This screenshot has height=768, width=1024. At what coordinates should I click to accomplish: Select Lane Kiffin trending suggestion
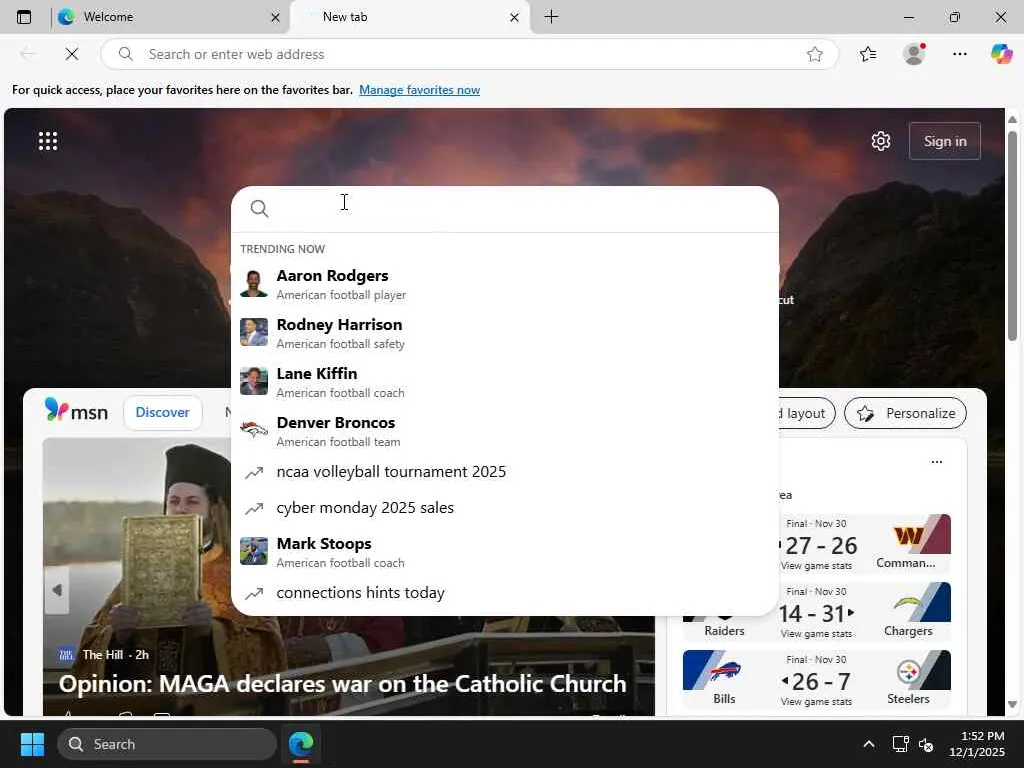coord(505,382)
